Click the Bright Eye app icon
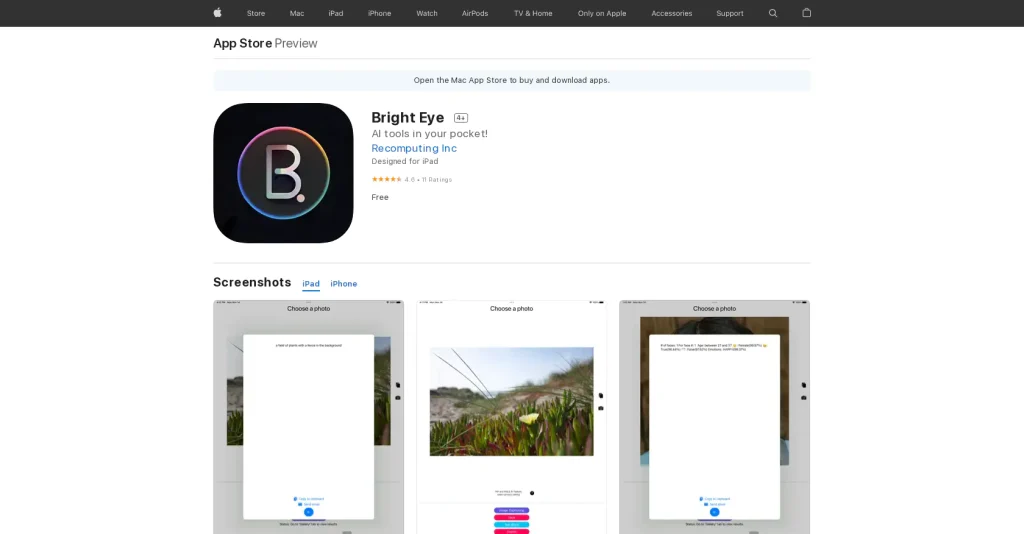The image size is (1024, 534). point(283,173)
